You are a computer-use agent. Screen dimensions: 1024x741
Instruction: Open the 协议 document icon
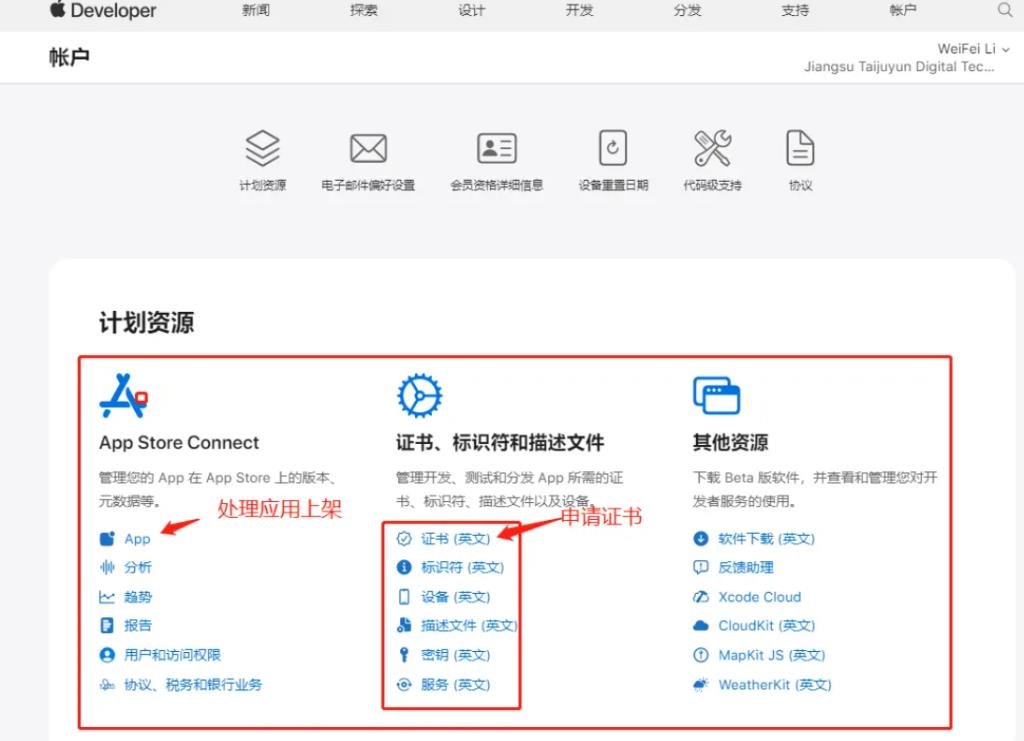pyautogui.click(x=800, y=149)
